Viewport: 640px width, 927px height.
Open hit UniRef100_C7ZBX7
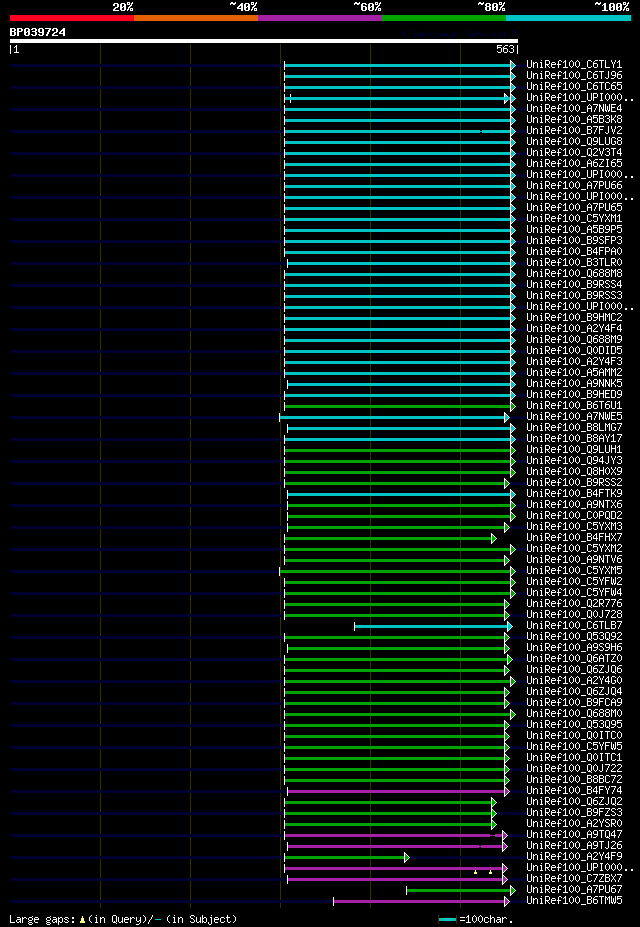point(574,879)
